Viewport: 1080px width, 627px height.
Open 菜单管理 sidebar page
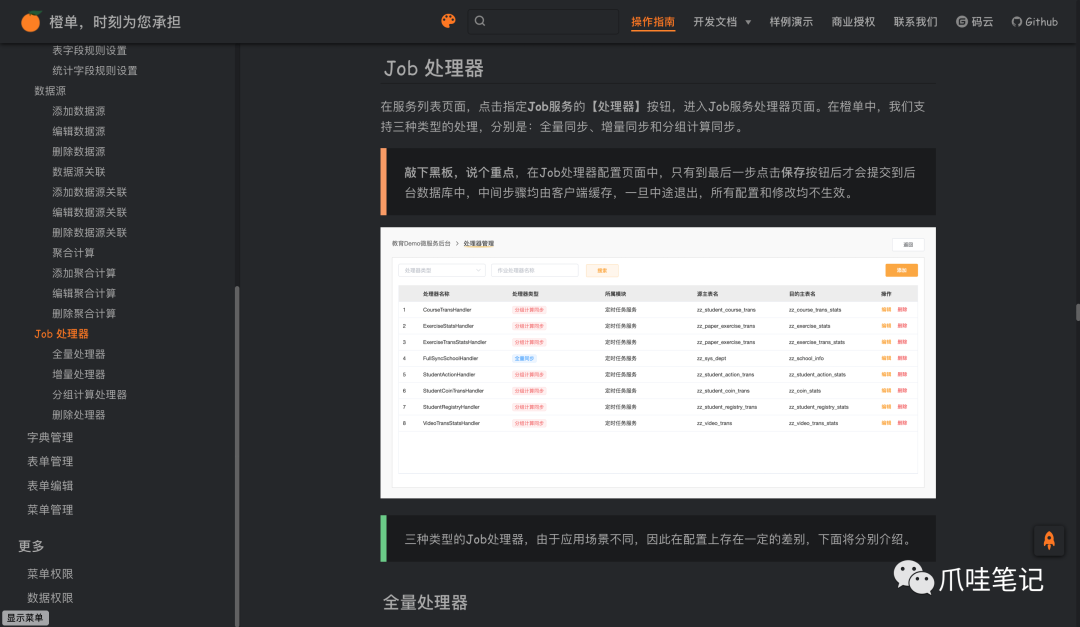coord(50,510)
